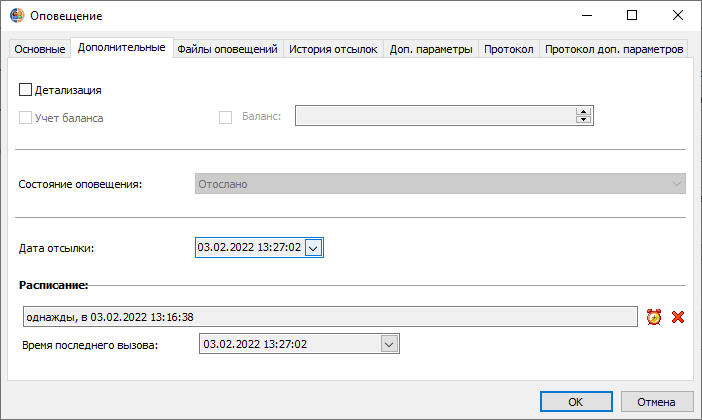Expand the Дата отсылки date dropdown
The width and height of the screenshot is (702, 420).
click(313, 248)
